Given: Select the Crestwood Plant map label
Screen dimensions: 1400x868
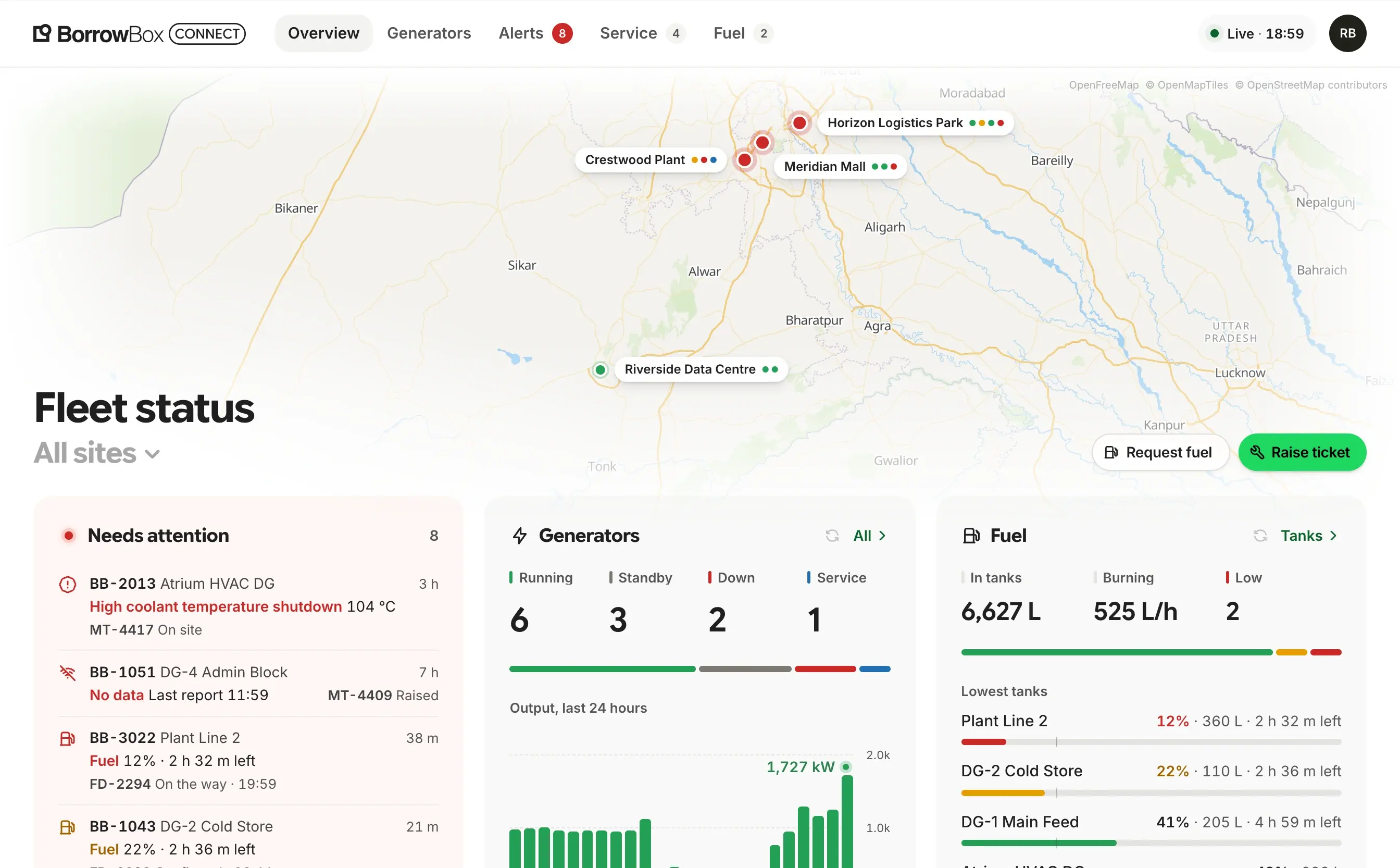Looking at the screenshot, I should (x=651, y=159).
